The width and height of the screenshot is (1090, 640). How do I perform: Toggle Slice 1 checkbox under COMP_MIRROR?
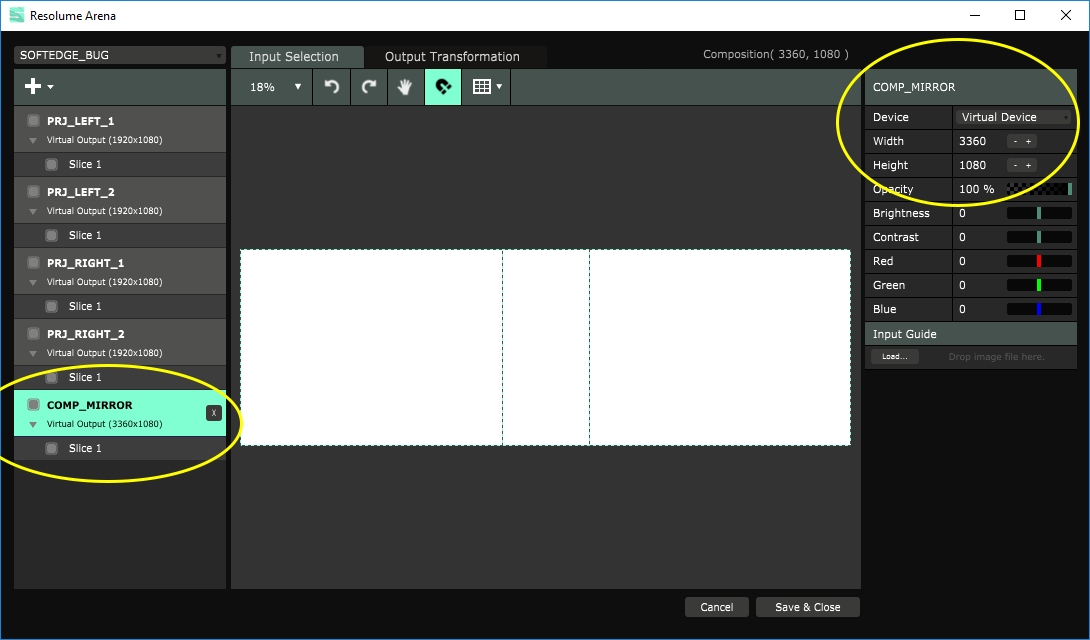(x=52, y=449)
